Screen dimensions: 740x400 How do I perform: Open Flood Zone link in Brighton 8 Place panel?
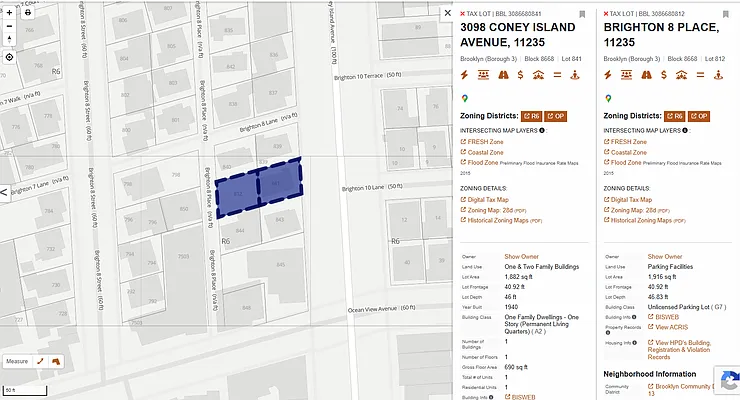point(623,162)
